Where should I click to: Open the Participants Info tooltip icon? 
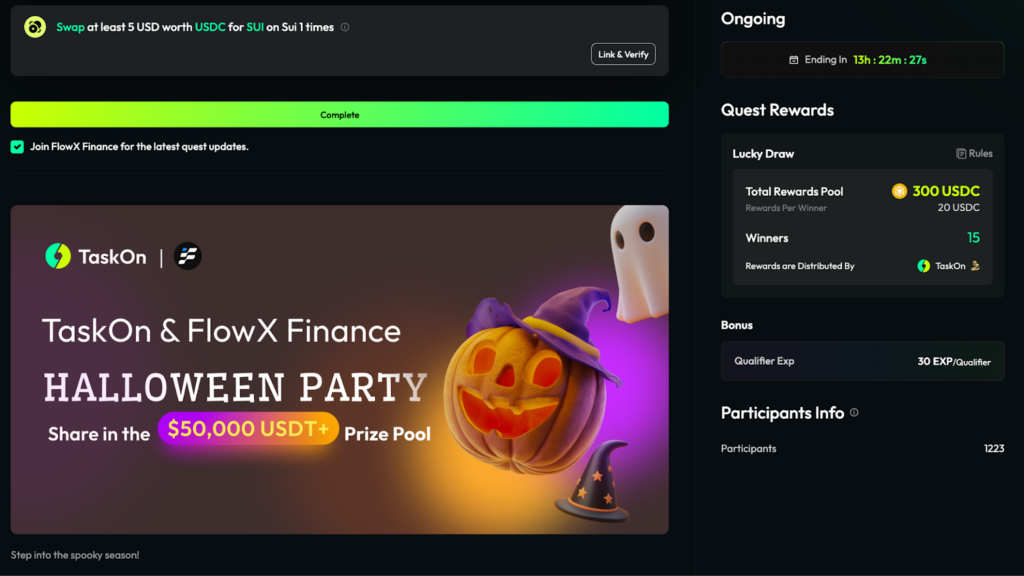[x=854, y=413]
